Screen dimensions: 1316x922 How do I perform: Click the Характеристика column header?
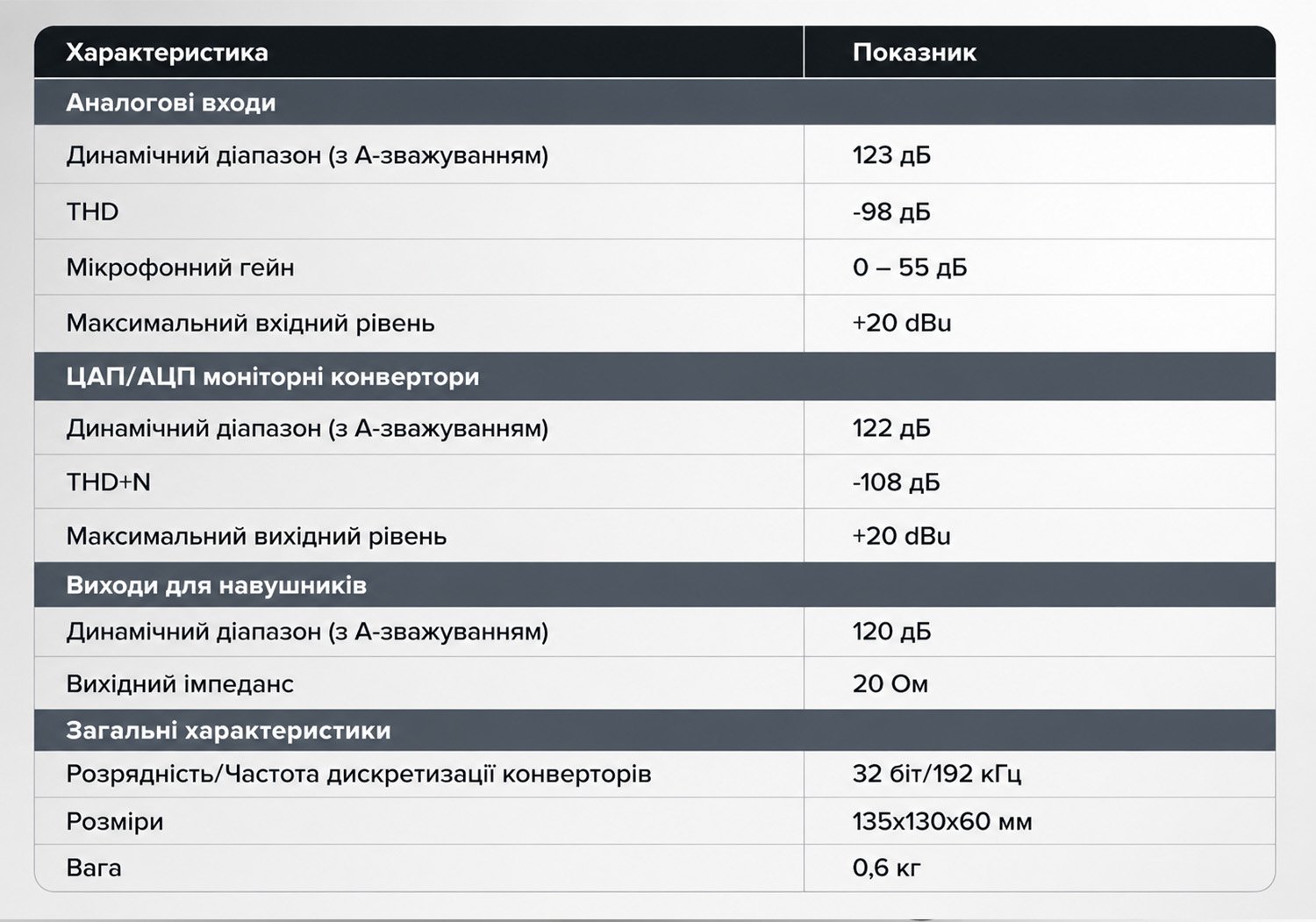(x=167, y=53)
